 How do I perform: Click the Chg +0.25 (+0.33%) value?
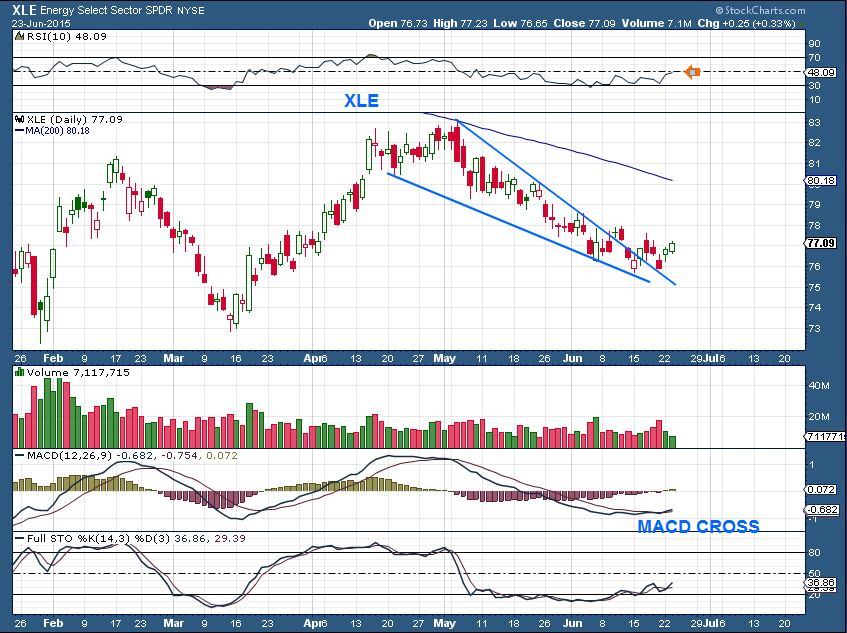click(x=746, y=23)
